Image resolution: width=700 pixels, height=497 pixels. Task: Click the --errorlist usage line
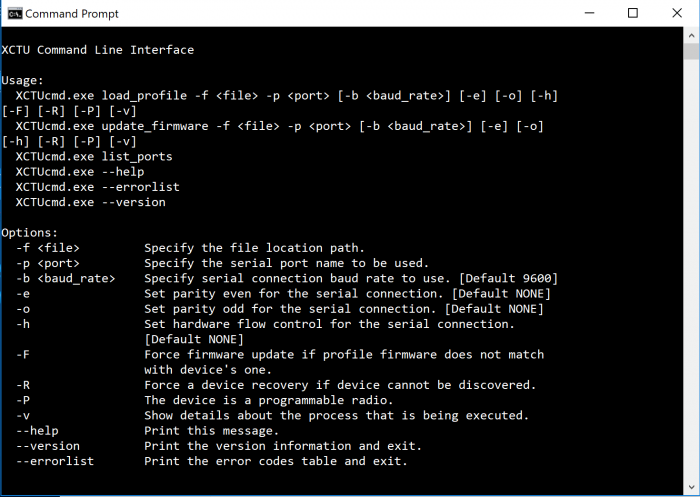(98, 187)
